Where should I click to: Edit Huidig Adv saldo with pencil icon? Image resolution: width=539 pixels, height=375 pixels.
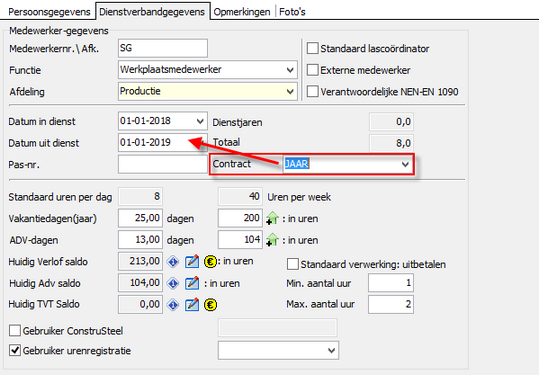192,283
